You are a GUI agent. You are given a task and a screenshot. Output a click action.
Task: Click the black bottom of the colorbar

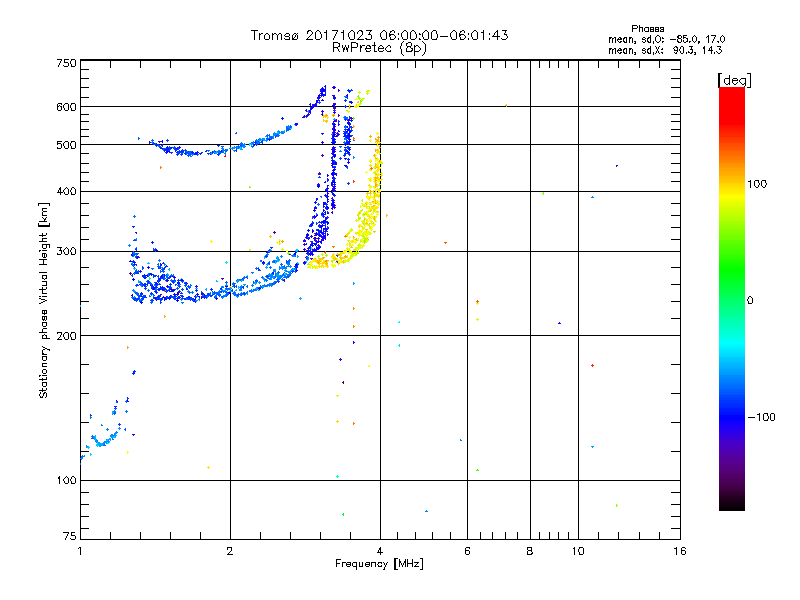(732, 503)
